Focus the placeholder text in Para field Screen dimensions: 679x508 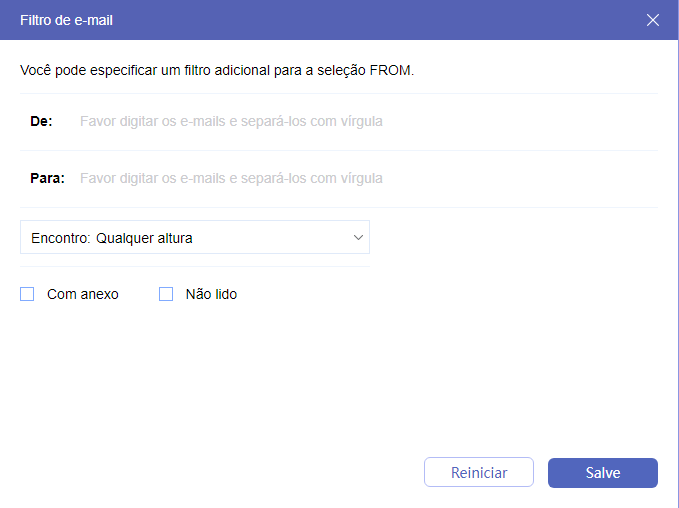[x=231, y=178]
